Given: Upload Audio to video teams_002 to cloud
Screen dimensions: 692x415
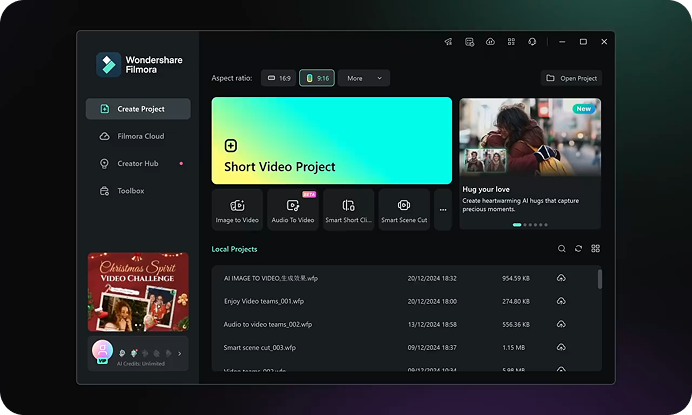Looking at the screenshot, I should coord(561,324).
